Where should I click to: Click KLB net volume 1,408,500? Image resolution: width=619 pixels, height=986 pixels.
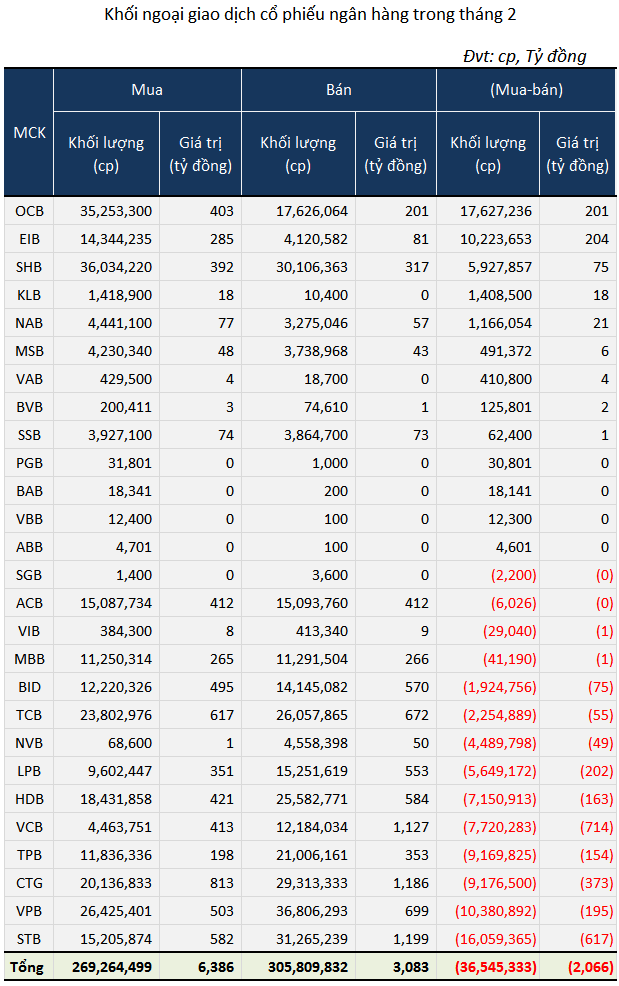click(x=499, y=295)
